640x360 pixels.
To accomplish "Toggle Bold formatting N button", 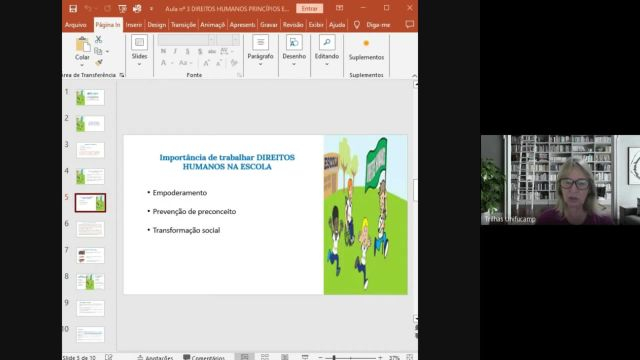I will click(163, 51).
